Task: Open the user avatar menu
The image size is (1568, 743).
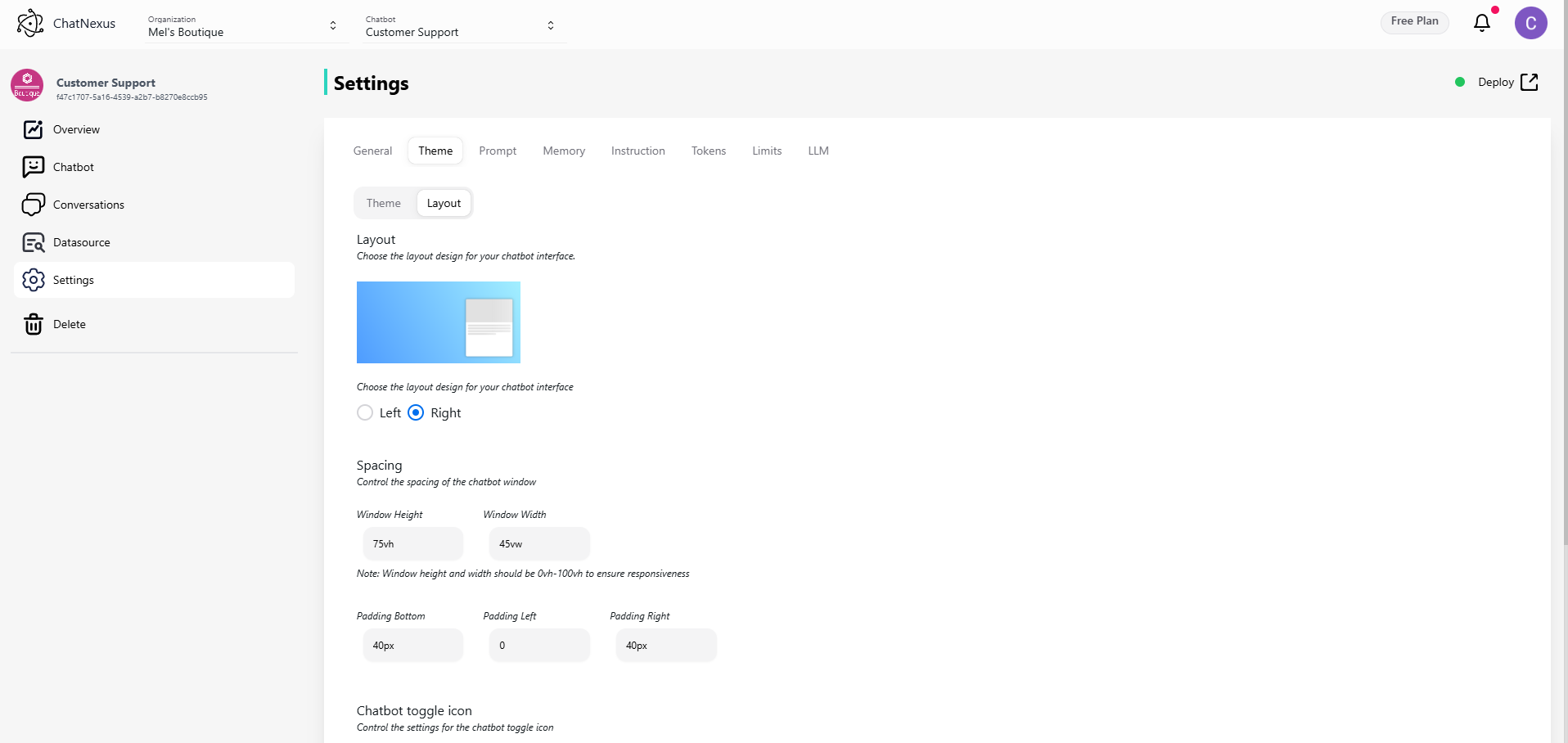Action: (x=1530, y=23)
